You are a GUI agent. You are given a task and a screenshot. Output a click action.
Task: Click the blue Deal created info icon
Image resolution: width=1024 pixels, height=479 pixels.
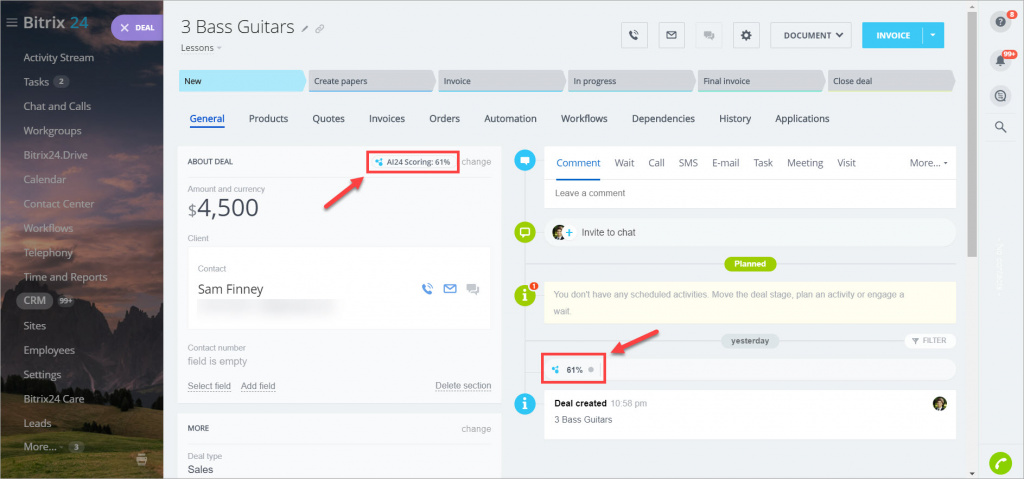click(525, 404)
